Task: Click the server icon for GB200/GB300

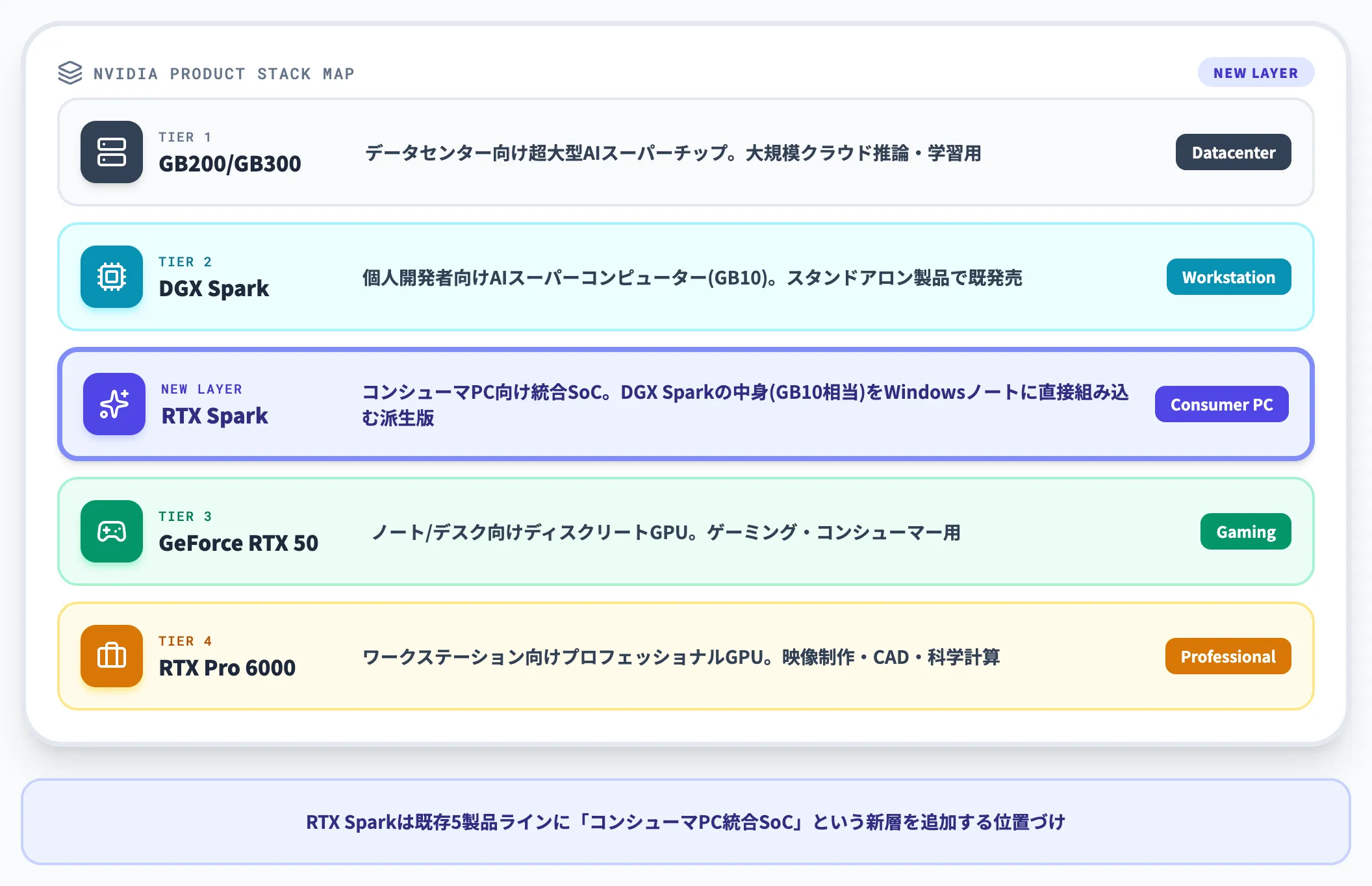Action: [x=112, y=152]
